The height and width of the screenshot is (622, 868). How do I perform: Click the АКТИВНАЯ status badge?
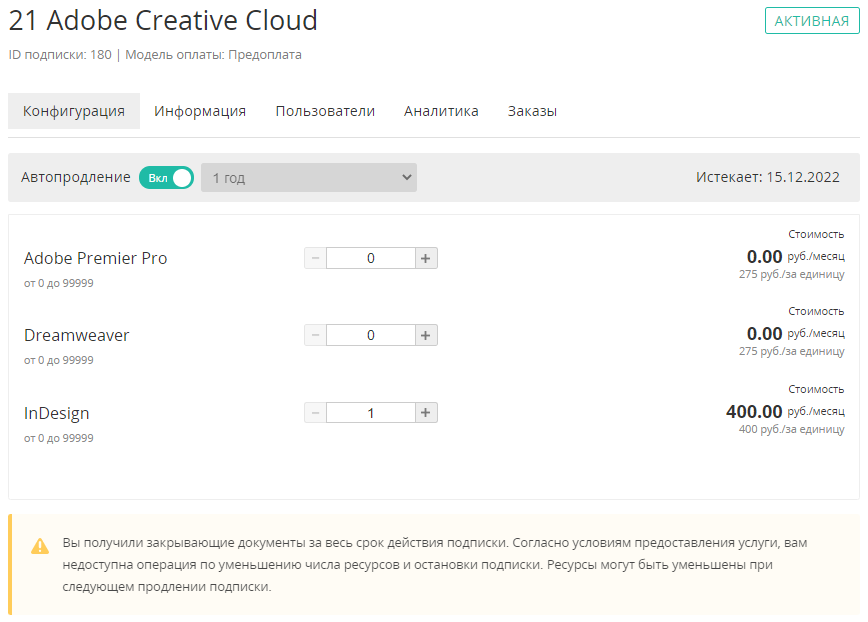(x=811, y=21)
